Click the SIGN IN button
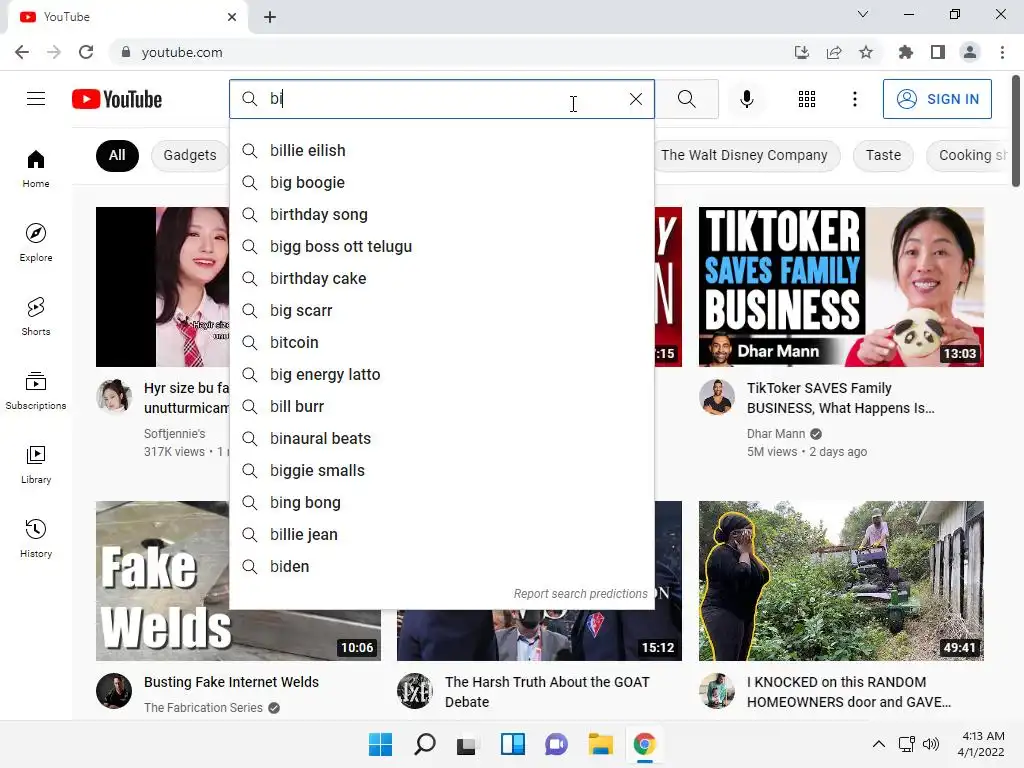Viewport: 1024px width, 768px height. [x=937, y=99]
